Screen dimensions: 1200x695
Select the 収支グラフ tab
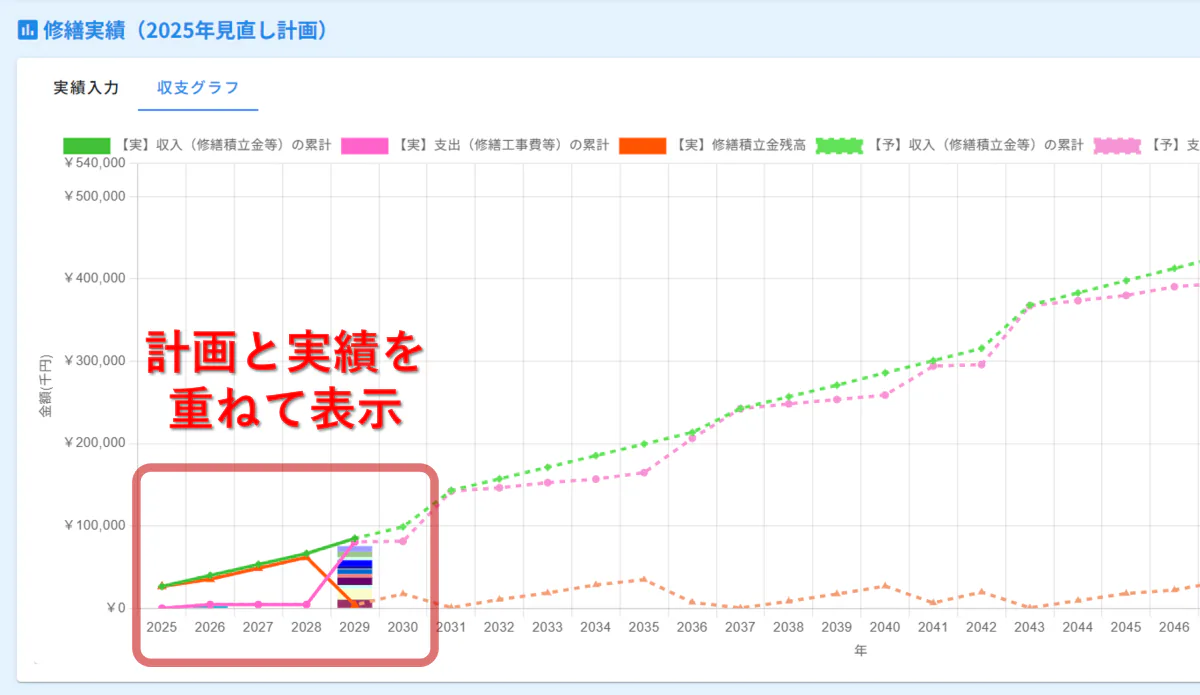pyautogui.click(x=198, y=87)
